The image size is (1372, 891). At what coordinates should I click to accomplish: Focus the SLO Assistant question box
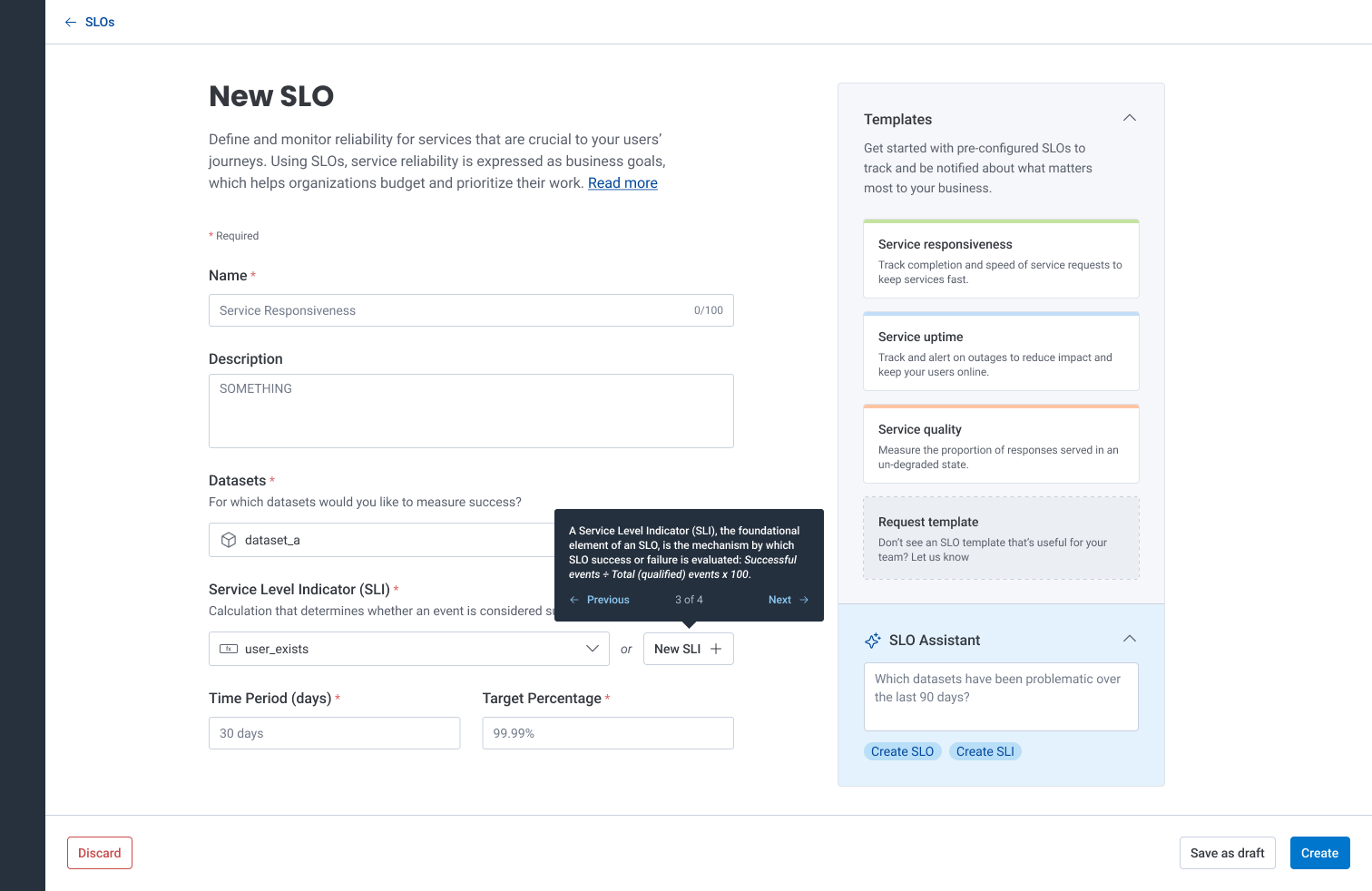(x=1002, y=697)
